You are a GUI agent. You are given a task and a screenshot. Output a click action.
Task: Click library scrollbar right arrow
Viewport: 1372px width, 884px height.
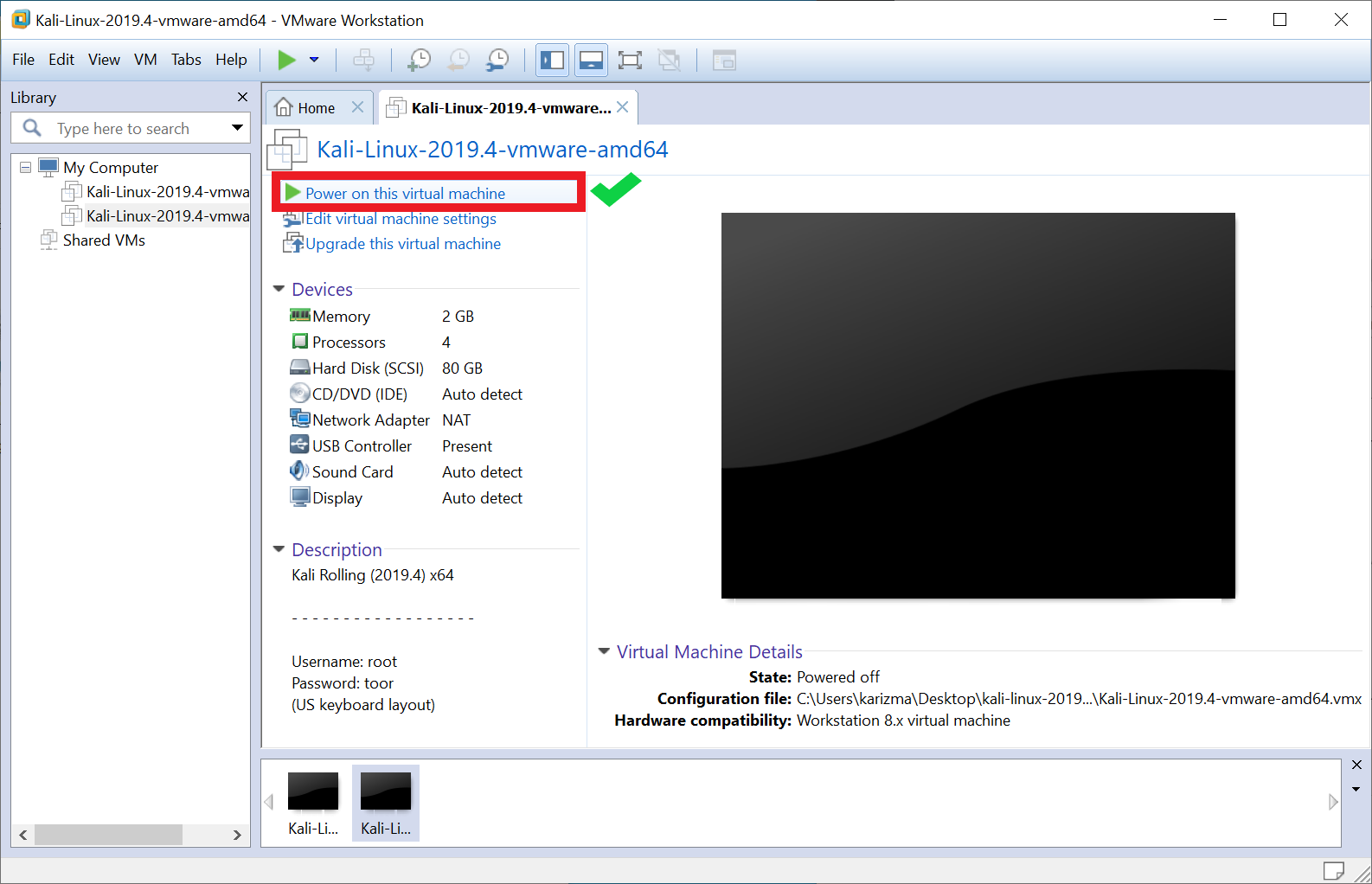pyautogui.click(x=237, y=835)
